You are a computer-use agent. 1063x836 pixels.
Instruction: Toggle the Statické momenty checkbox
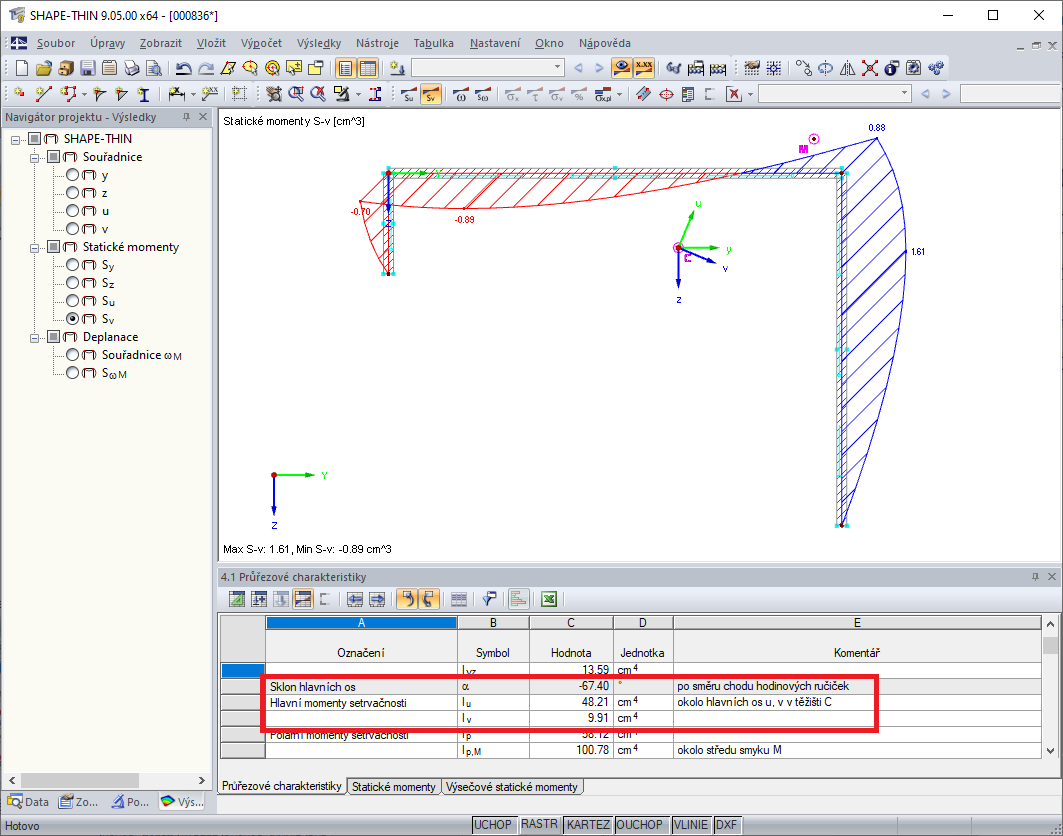click(x=54, y=247)
